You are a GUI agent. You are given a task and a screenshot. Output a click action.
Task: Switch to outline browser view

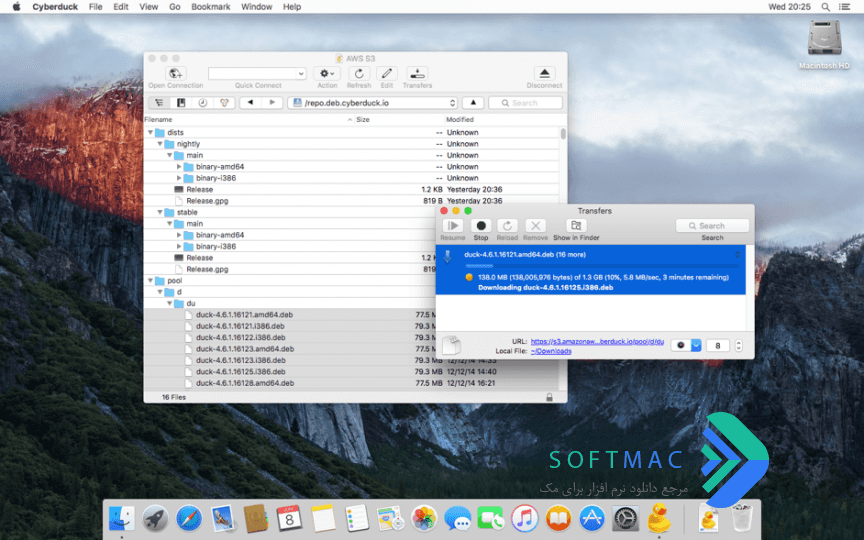(x=159, y=103)
